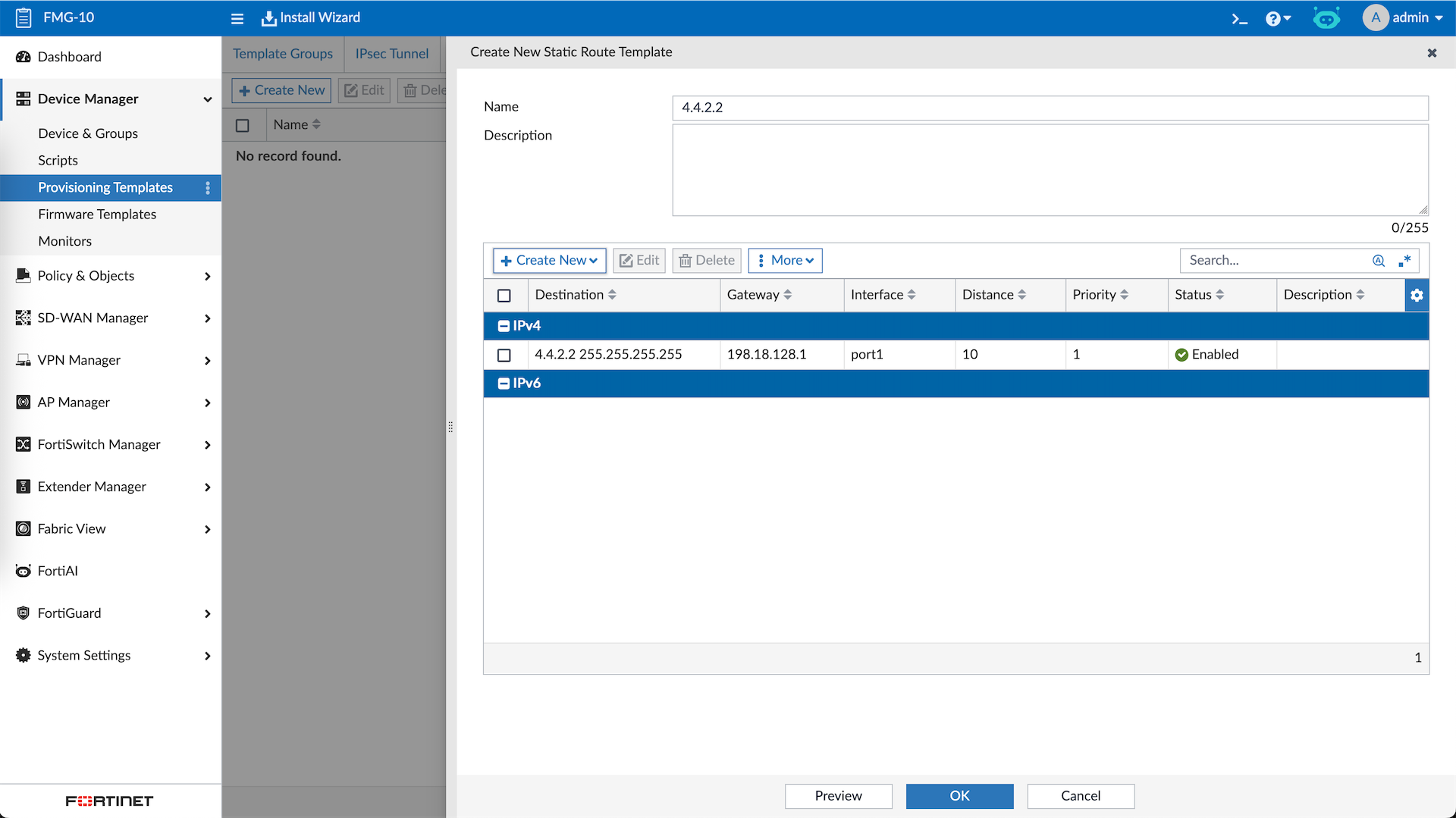Image resolution: width=1456 pixels, height=818 pixels.
Task: Click the Preview button
Action: point(838,796)
